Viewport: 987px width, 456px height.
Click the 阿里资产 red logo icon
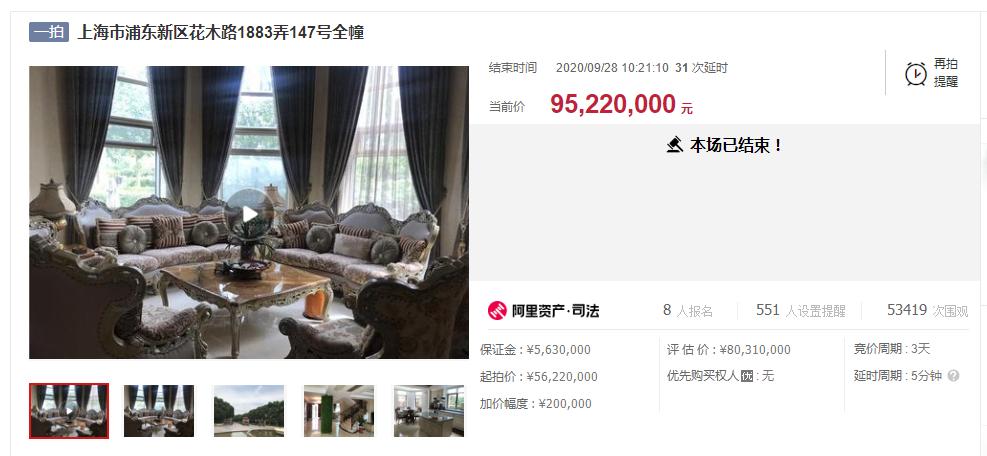(497, 311)
